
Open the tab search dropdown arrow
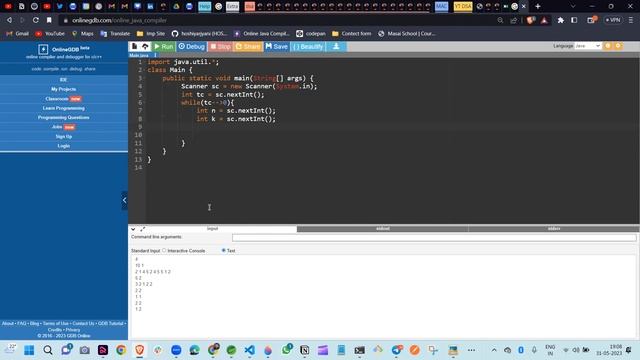click(x=573, y=6)
